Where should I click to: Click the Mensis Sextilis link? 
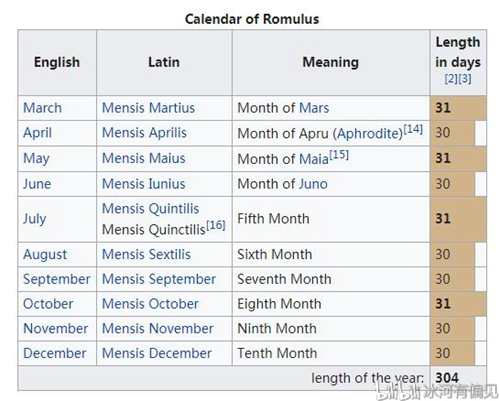(x=146, y=255)
